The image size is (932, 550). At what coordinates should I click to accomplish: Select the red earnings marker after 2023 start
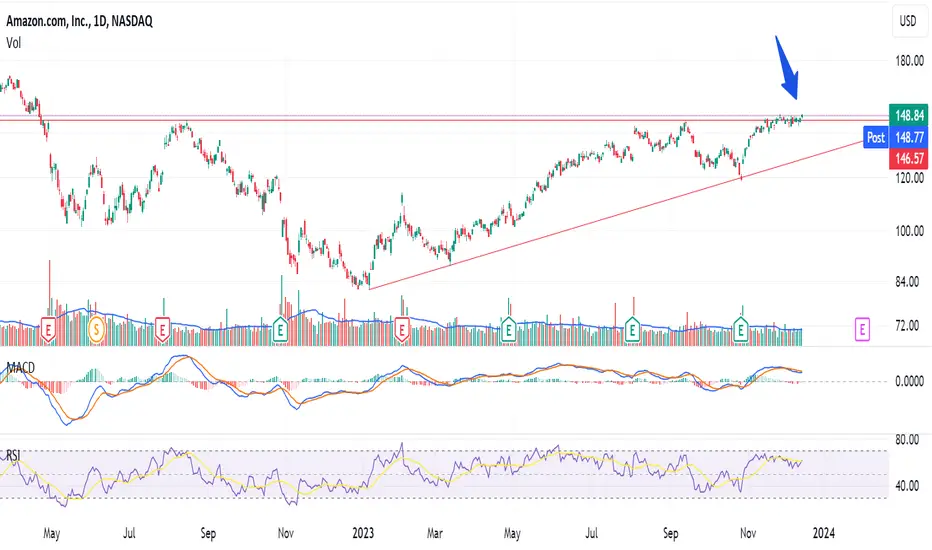402,329
